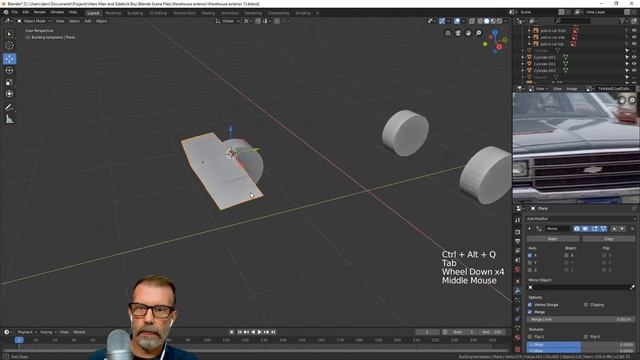The width and height of the screenshot is (640, 360).
Task: Click green Y axis on navigation gizmo
Action: click(x=505, y=40)
